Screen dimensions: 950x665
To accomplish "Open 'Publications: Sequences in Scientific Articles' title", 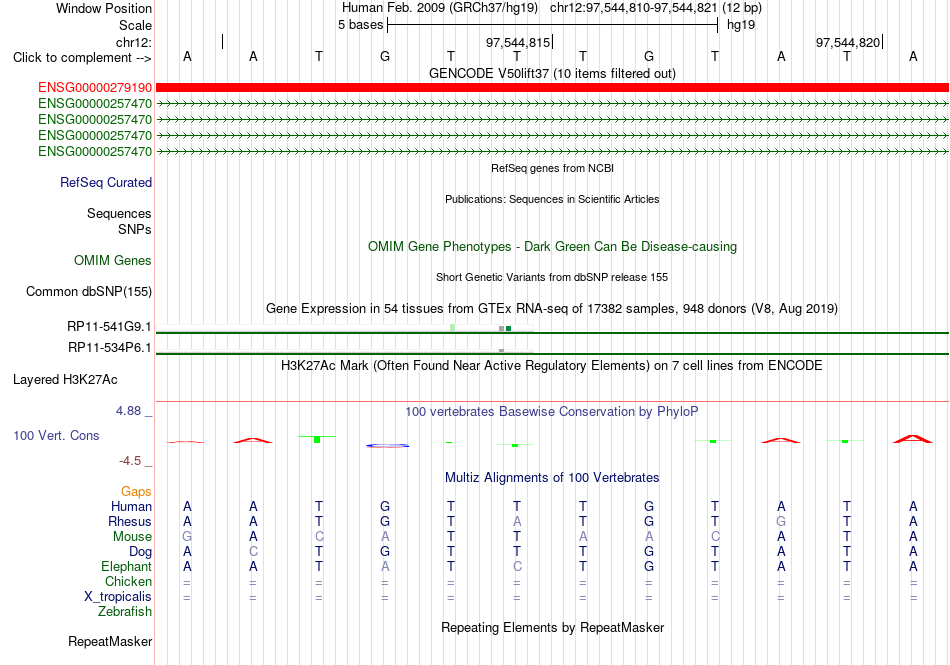I will coord(552,199).
